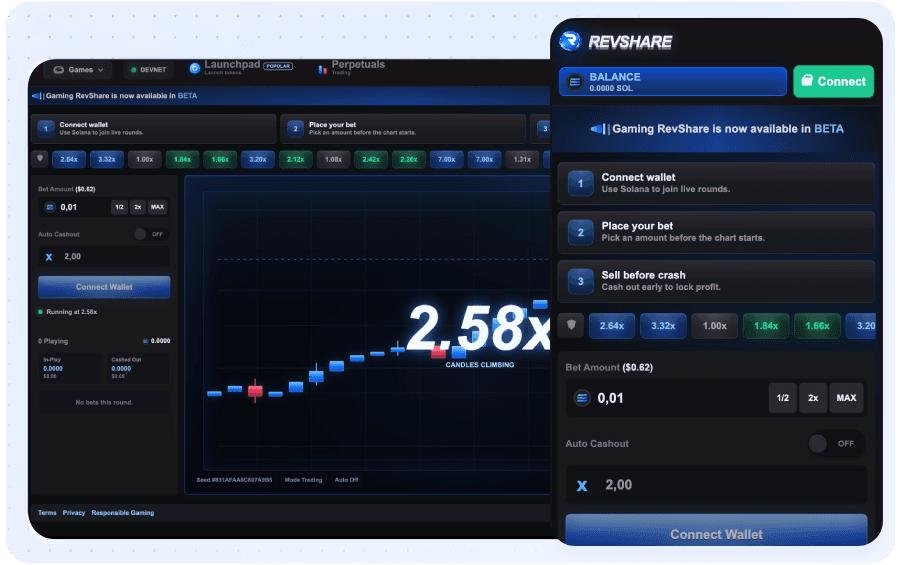Click the Sell before crash step card

[716, 281]
